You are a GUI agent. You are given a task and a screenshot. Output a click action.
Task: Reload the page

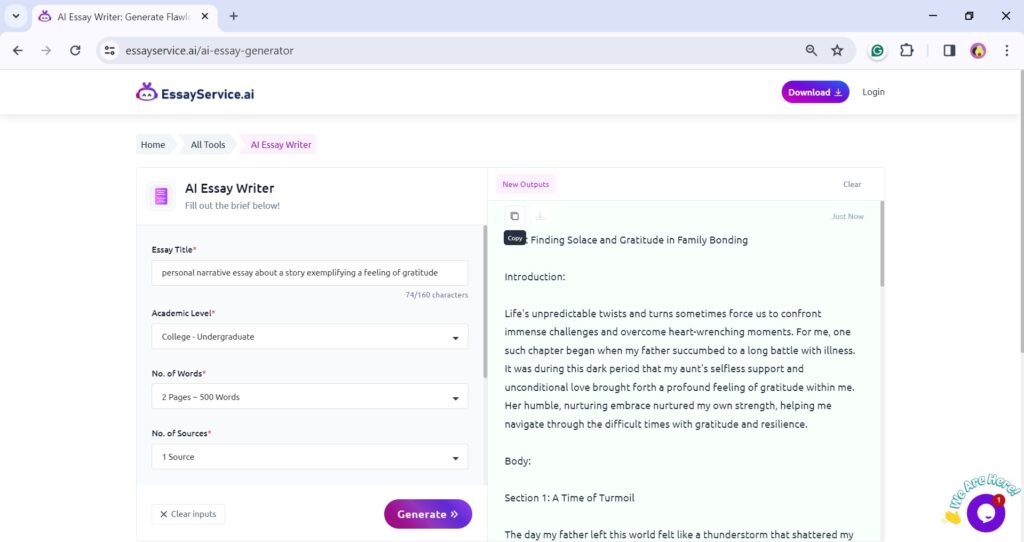coord(75,50)
